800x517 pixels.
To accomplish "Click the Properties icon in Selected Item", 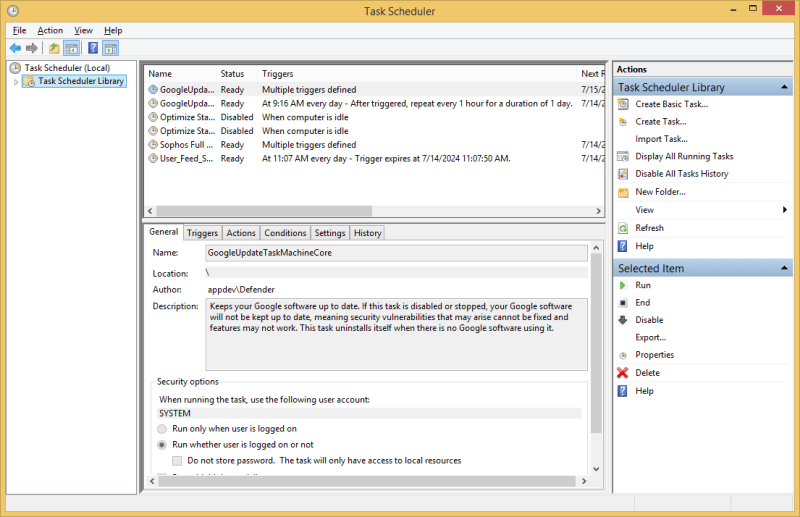I will (623, 355).
